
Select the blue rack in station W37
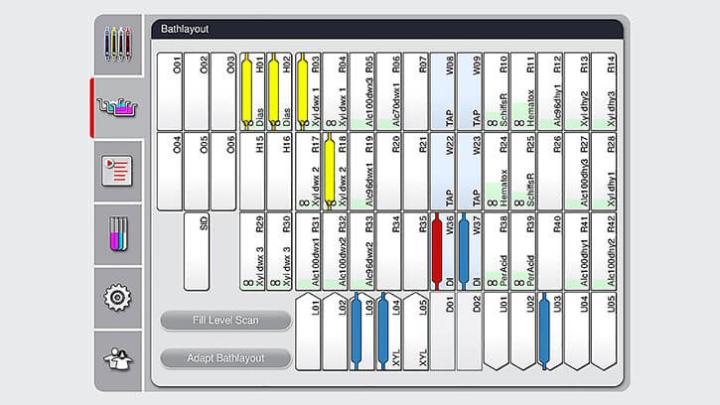pyautogui.click(x=464, y=250)
